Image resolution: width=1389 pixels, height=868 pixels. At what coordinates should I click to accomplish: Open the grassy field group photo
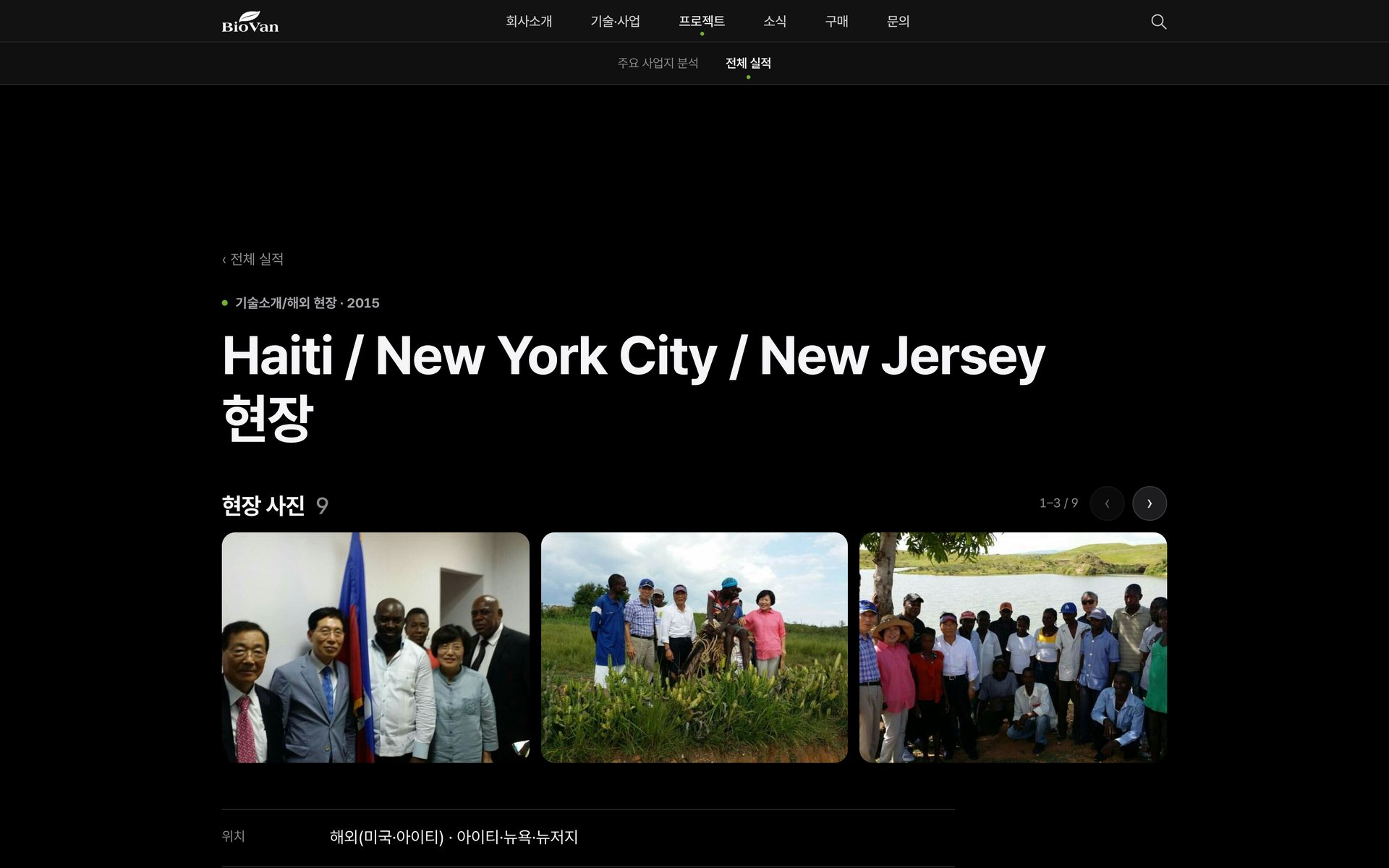pyautogui.click(x=694, y=647)
